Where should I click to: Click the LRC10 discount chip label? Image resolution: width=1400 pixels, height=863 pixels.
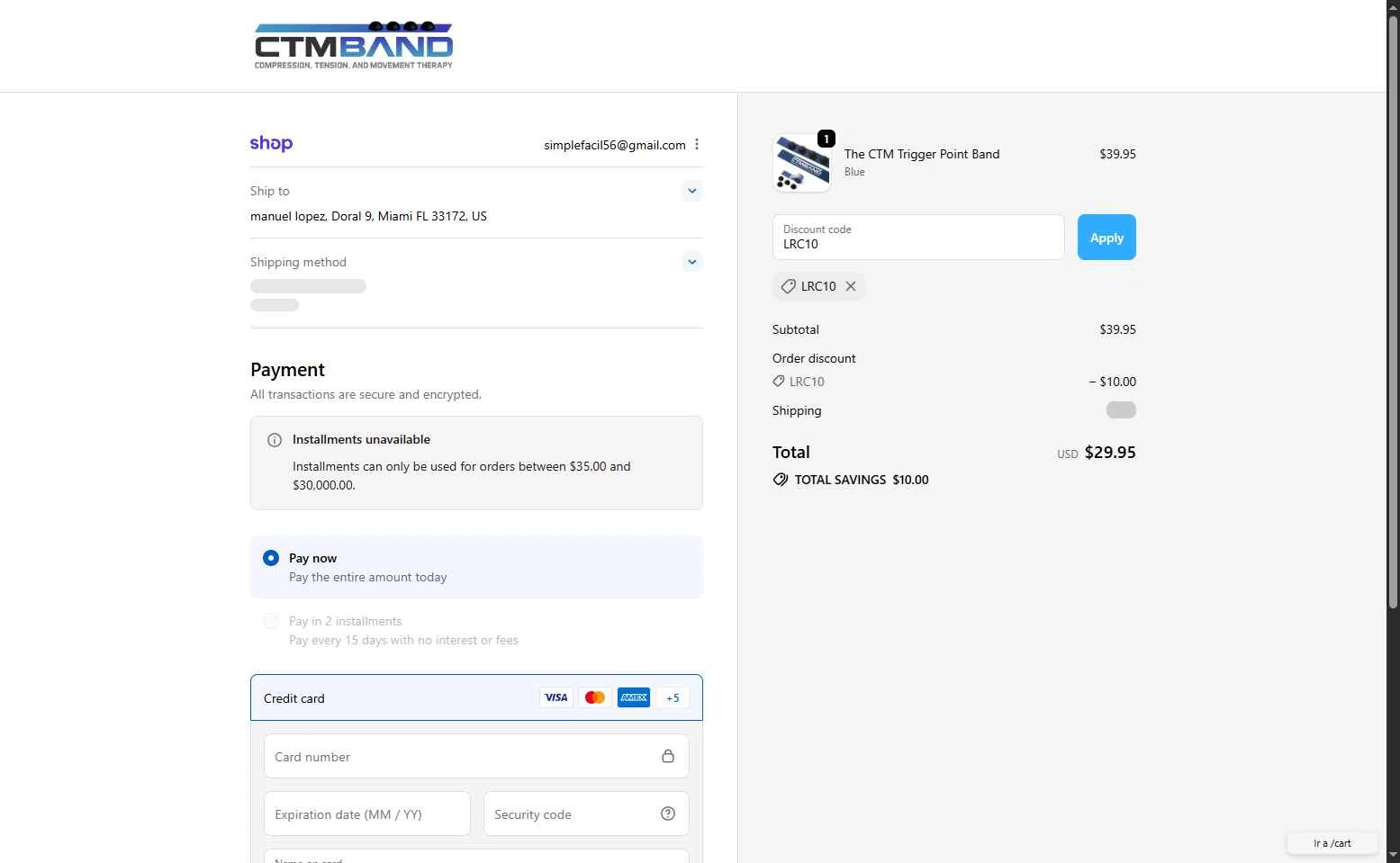pyautogui.click(x=818, y=286)
